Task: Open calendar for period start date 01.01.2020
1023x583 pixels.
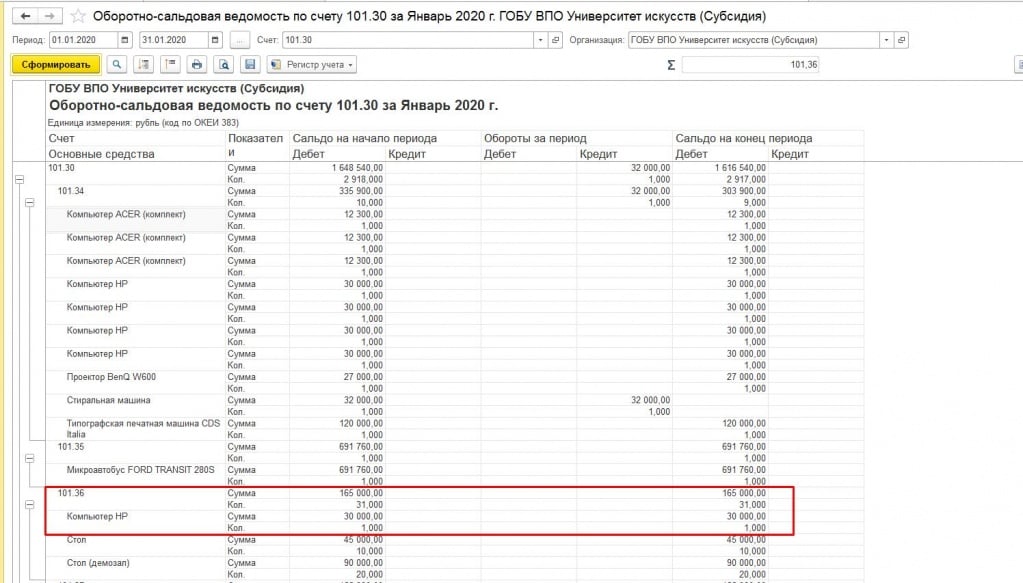Action: (x=125, y=40)
